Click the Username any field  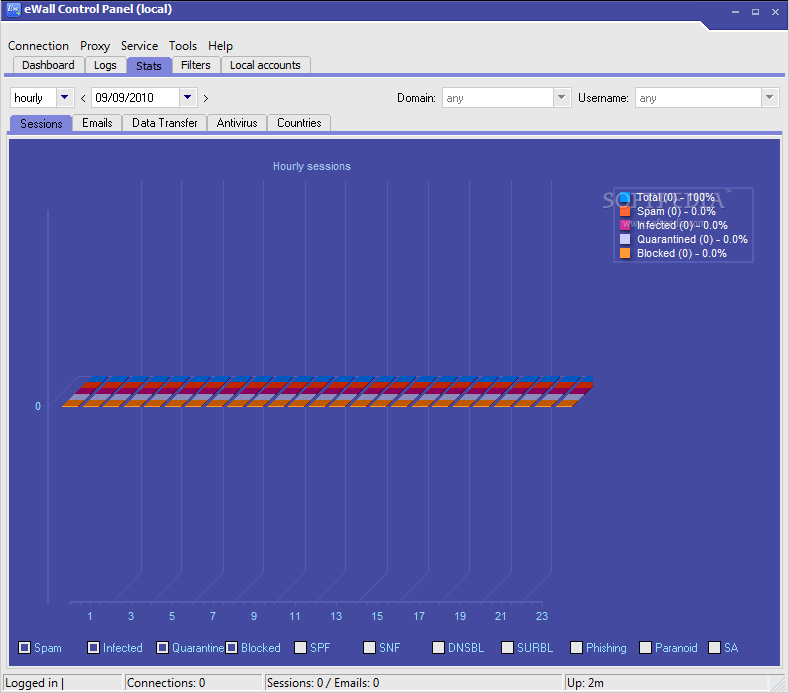tap(698, 98)
